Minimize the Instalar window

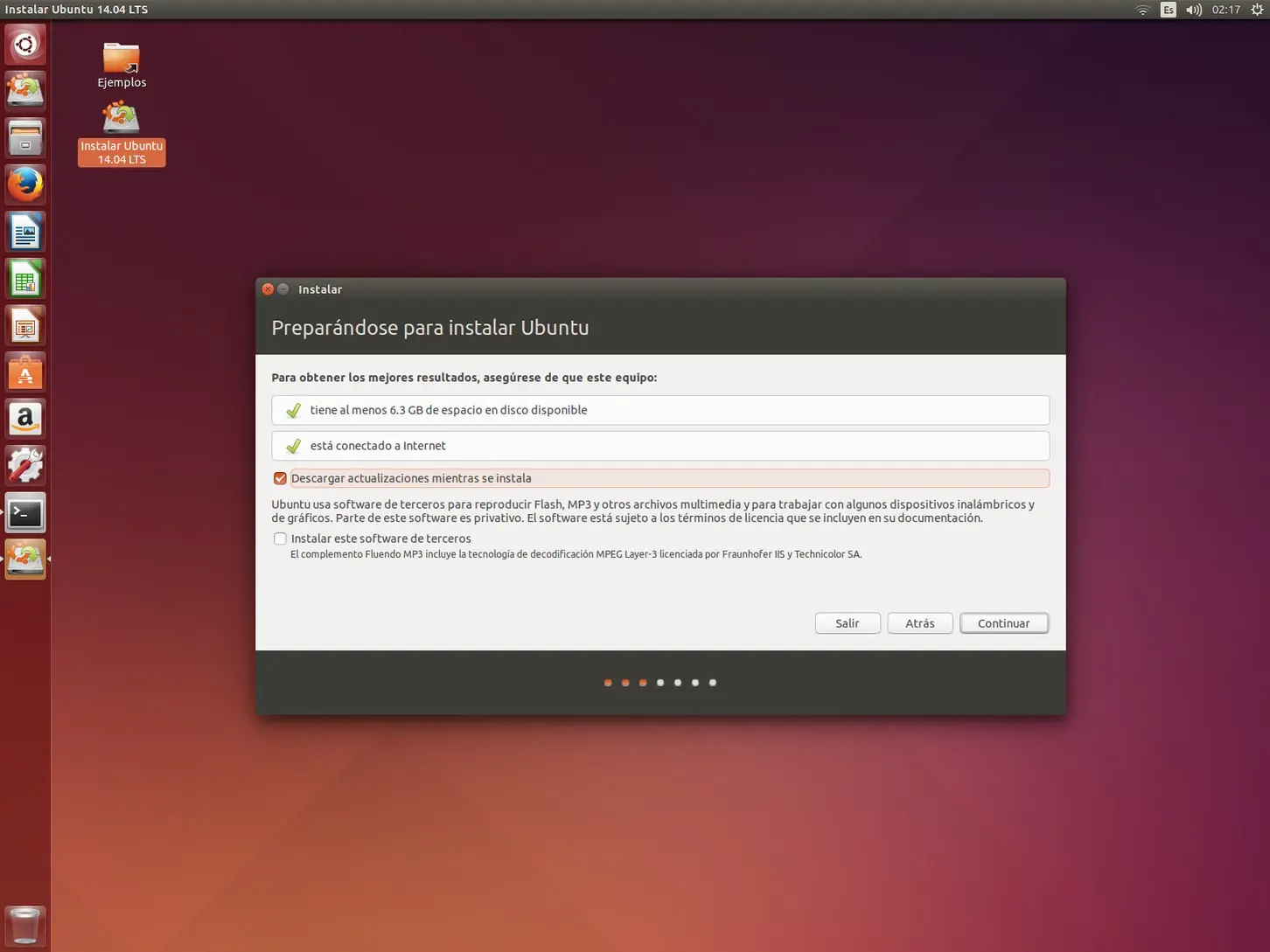coord(283,289)
